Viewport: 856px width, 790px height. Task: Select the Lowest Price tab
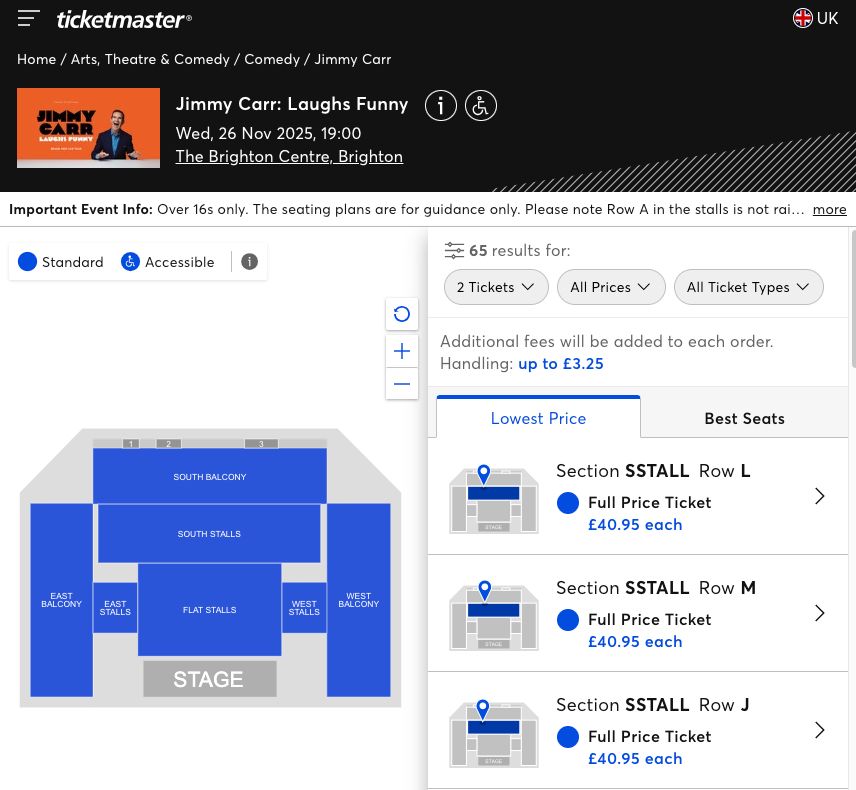(x=538, y=418)
